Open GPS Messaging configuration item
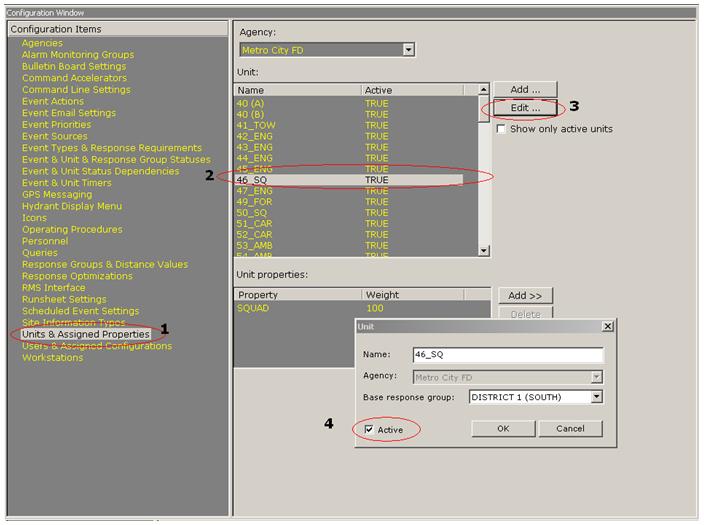The image size is (704, 525). [x=57, y=195]
